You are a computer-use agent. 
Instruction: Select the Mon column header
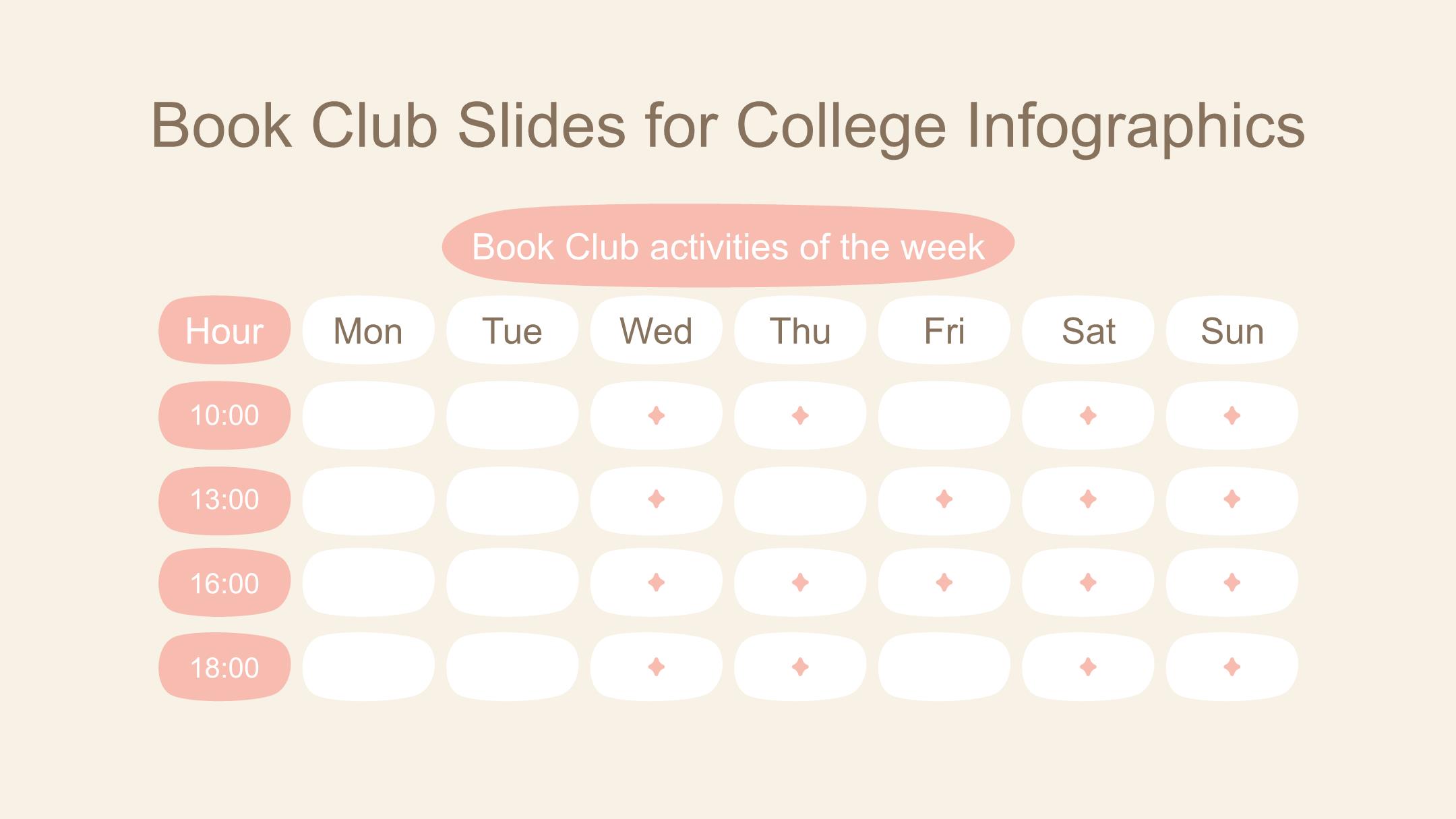(368, 330)
